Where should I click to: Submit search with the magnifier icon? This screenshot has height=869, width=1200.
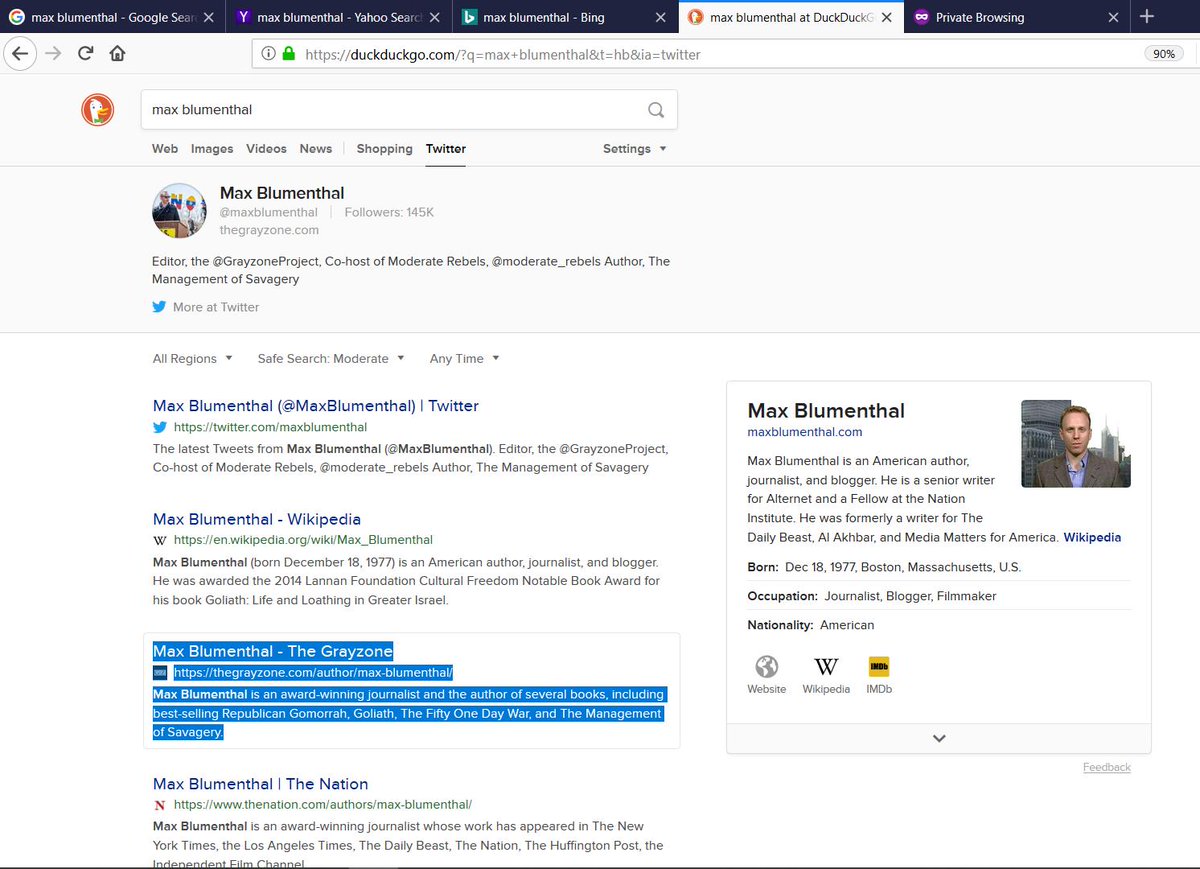656,110
